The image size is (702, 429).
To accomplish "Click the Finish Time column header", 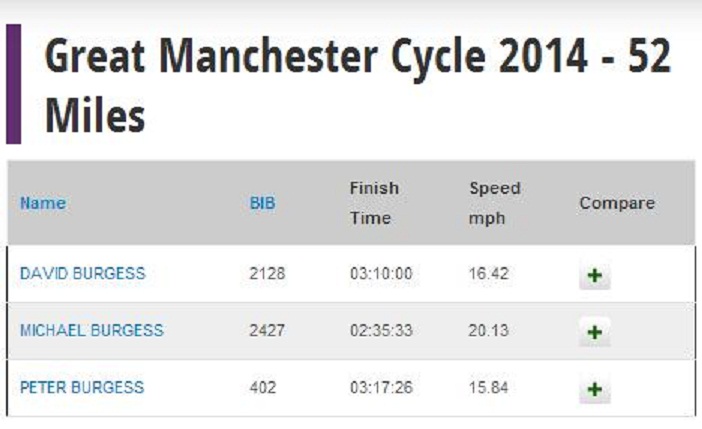I will tap(374, 203).
